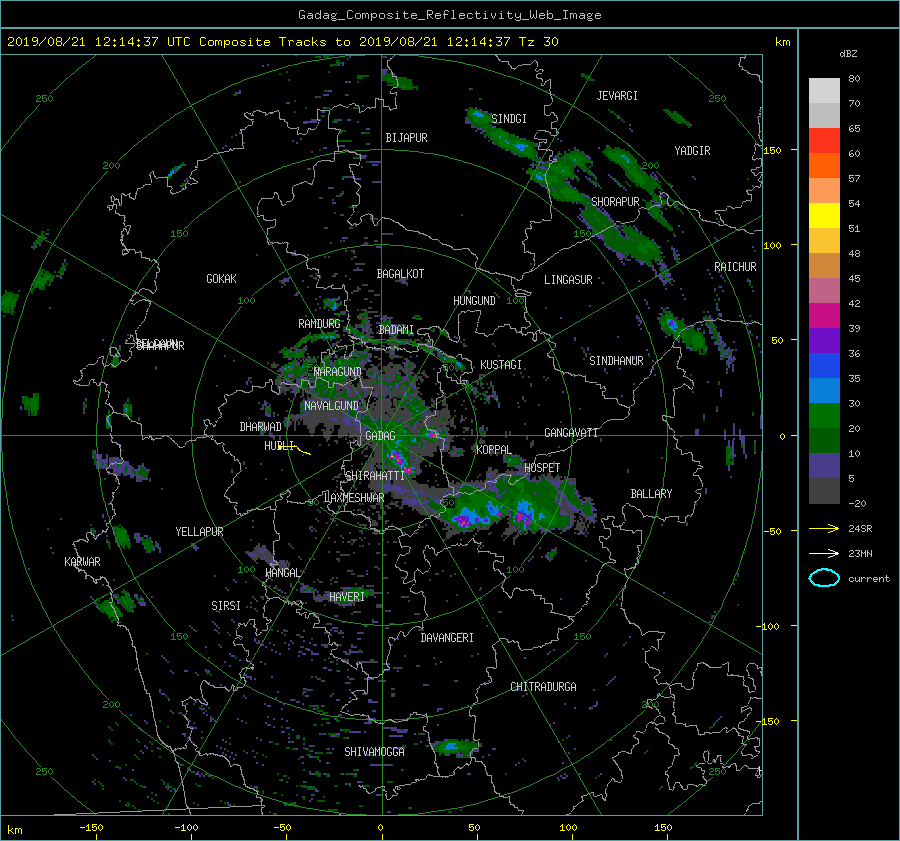
Task: Click the SHIRAHATTI city label
Action: (375, 476)
